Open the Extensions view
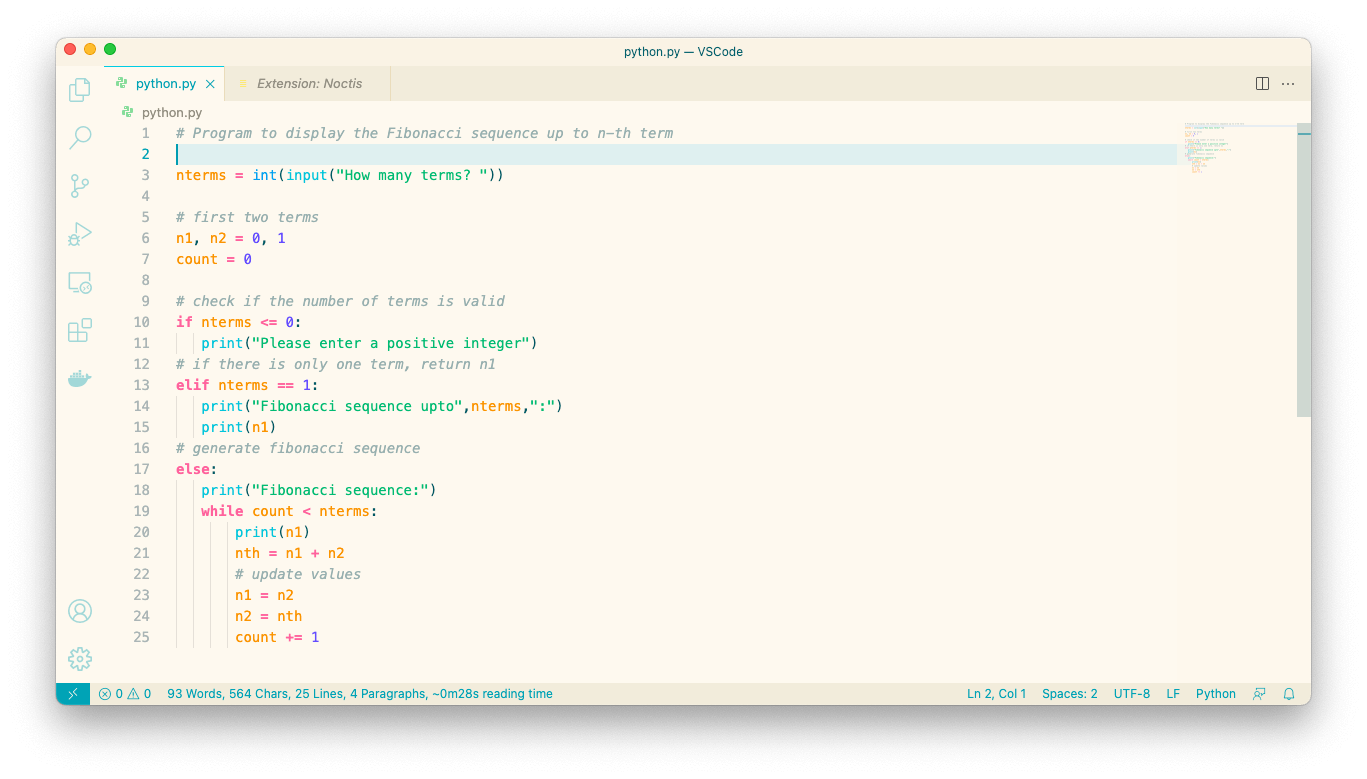 (x=80, y=331)
